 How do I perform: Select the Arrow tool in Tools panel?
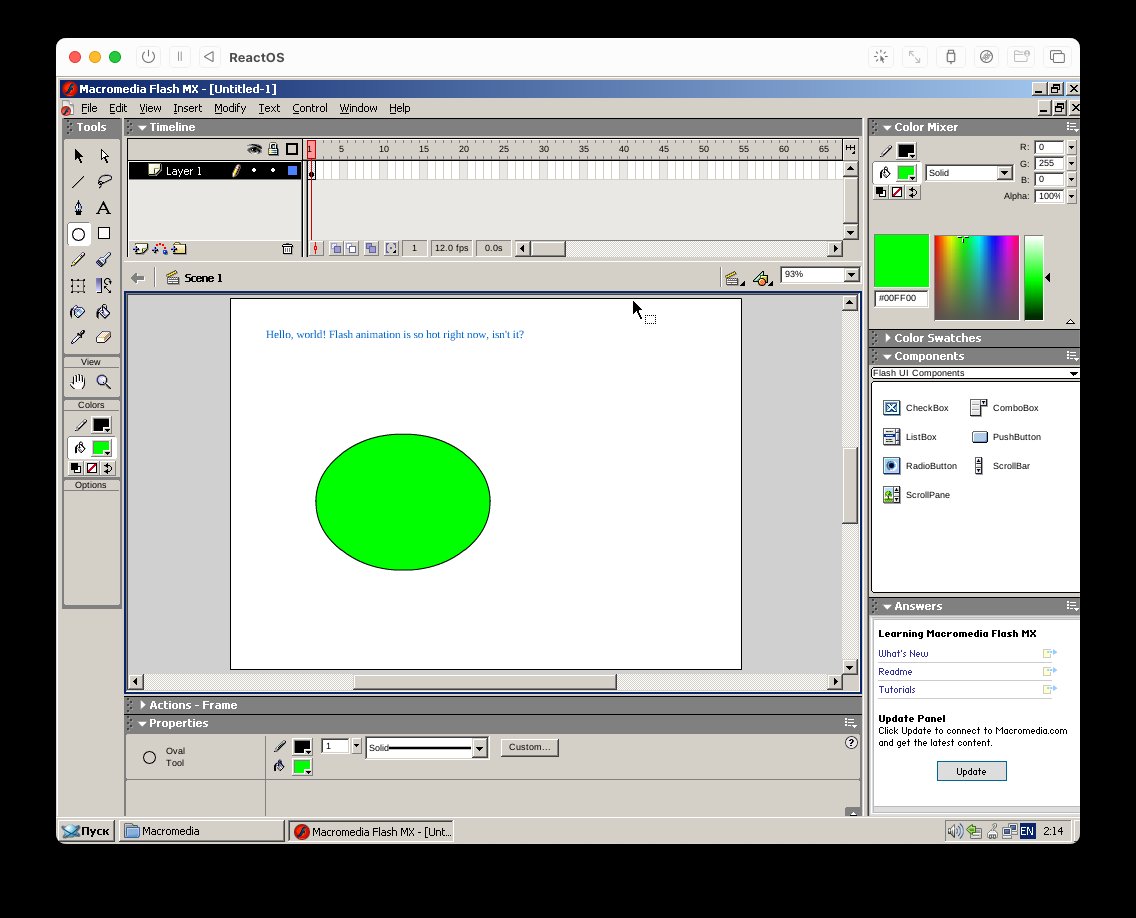point(78,156)
